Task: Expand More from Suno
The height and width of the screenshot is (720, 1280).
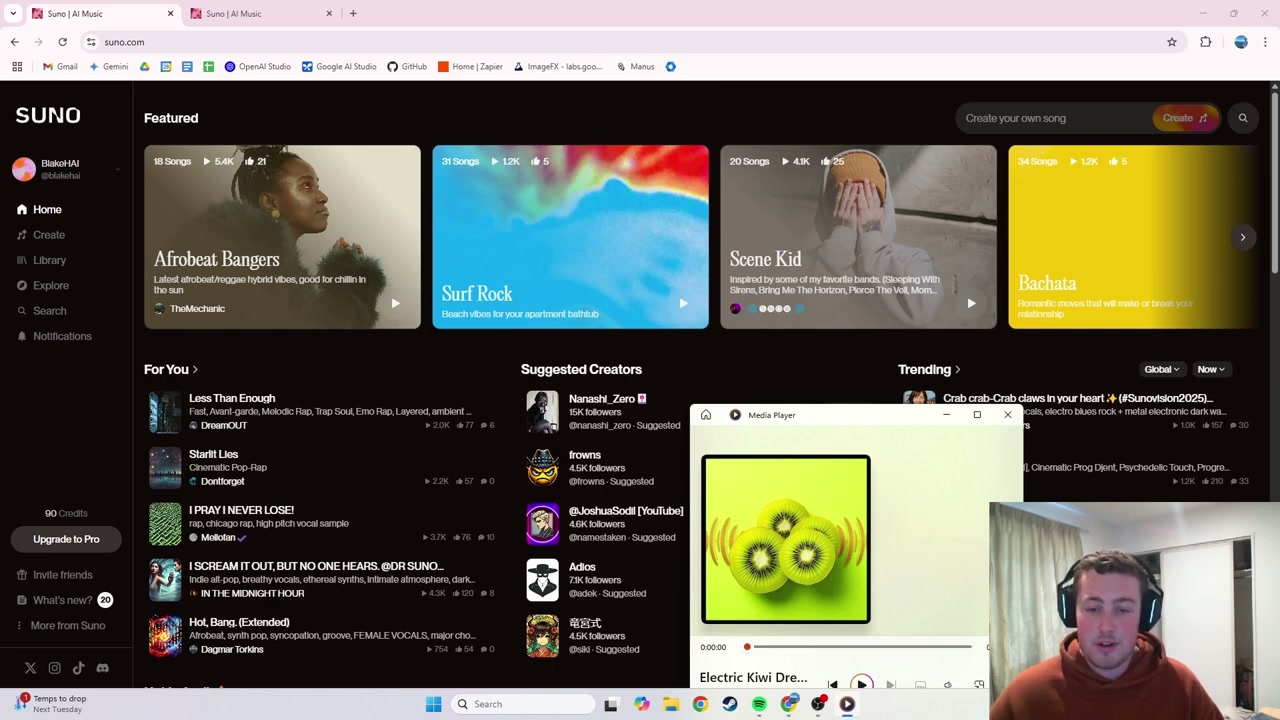Action: [x=62, y=626]
